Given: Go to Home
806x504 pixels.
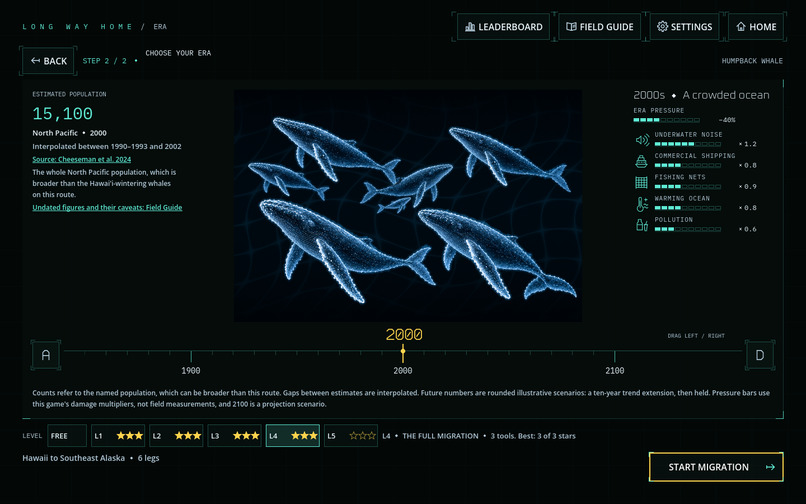Looking at the screenshot, I should pos(756,27).
